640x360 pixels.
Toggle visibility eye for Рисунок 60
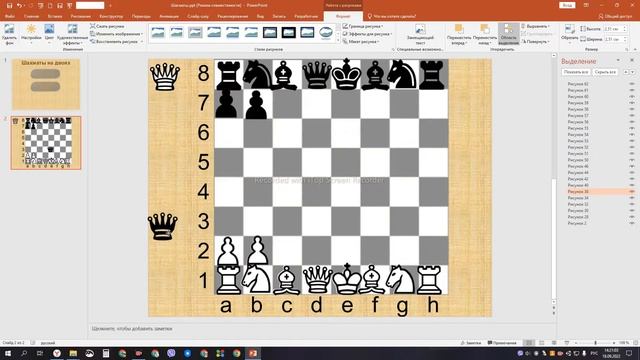click(x=632, y=97)
